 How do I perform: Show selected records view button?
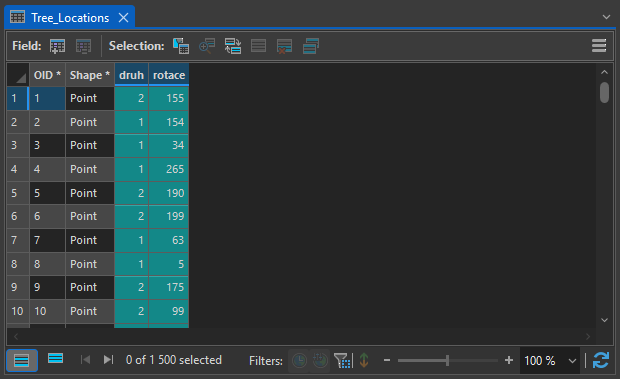pyautogui.click(x=55, y=359)
